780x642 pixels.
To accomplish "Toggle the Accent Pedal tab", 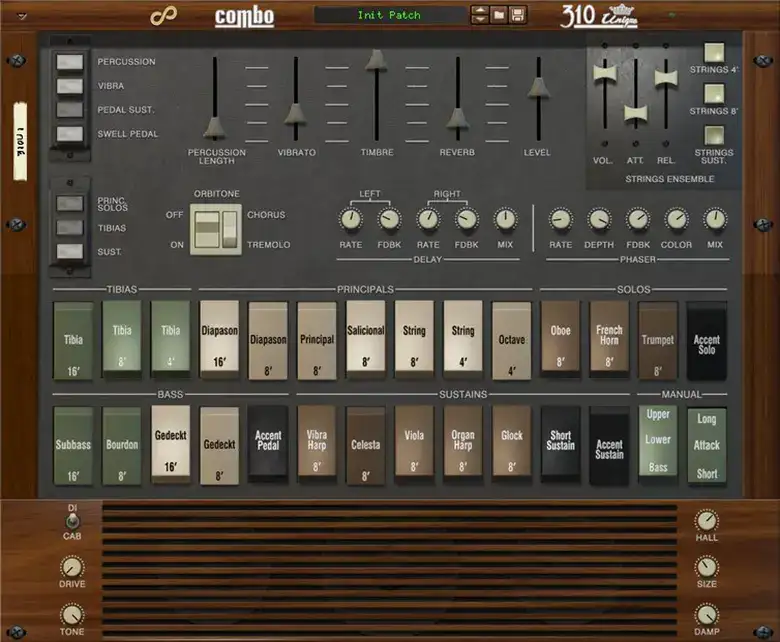I will (x=268, y=443).
